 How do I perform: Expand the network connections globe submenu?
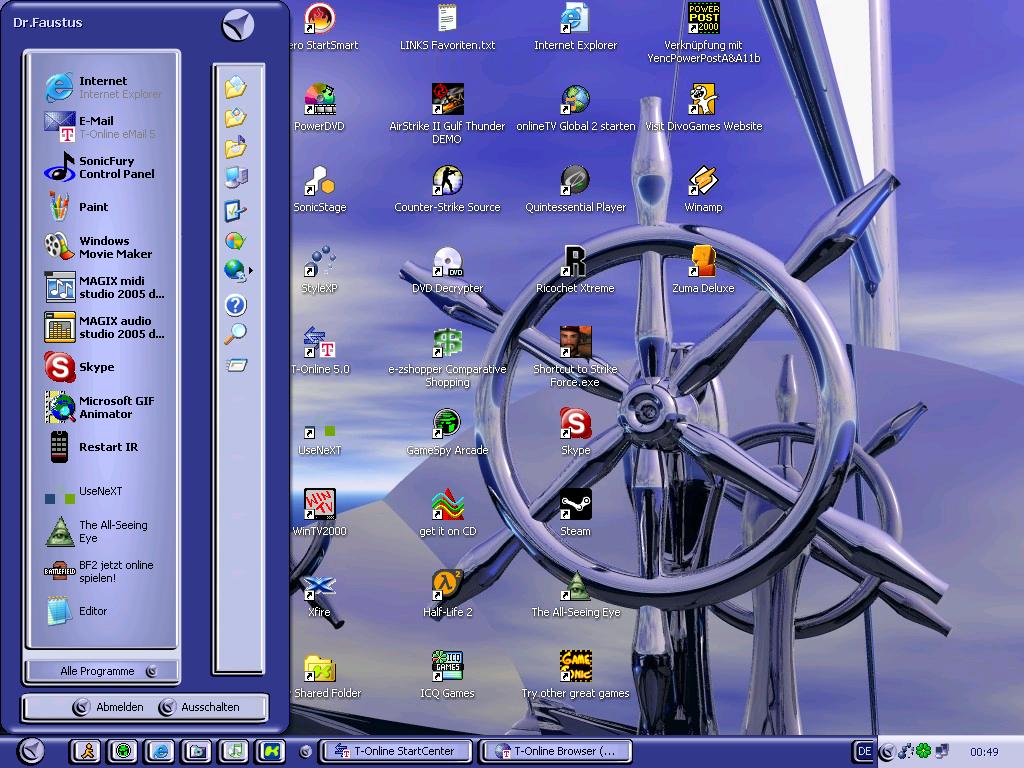238,270
